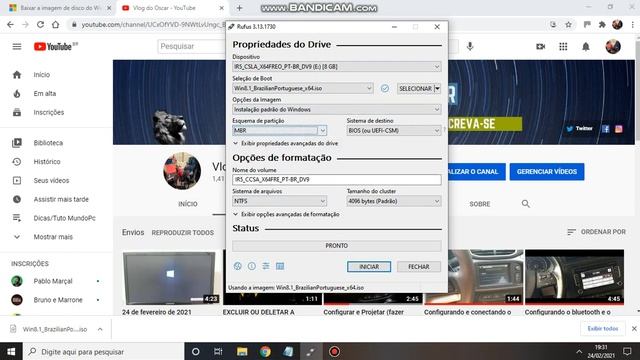Open Sistema de arquivos NTFS dropdown
Viewport: 640px width, 360px height.
tap(280, 201)
